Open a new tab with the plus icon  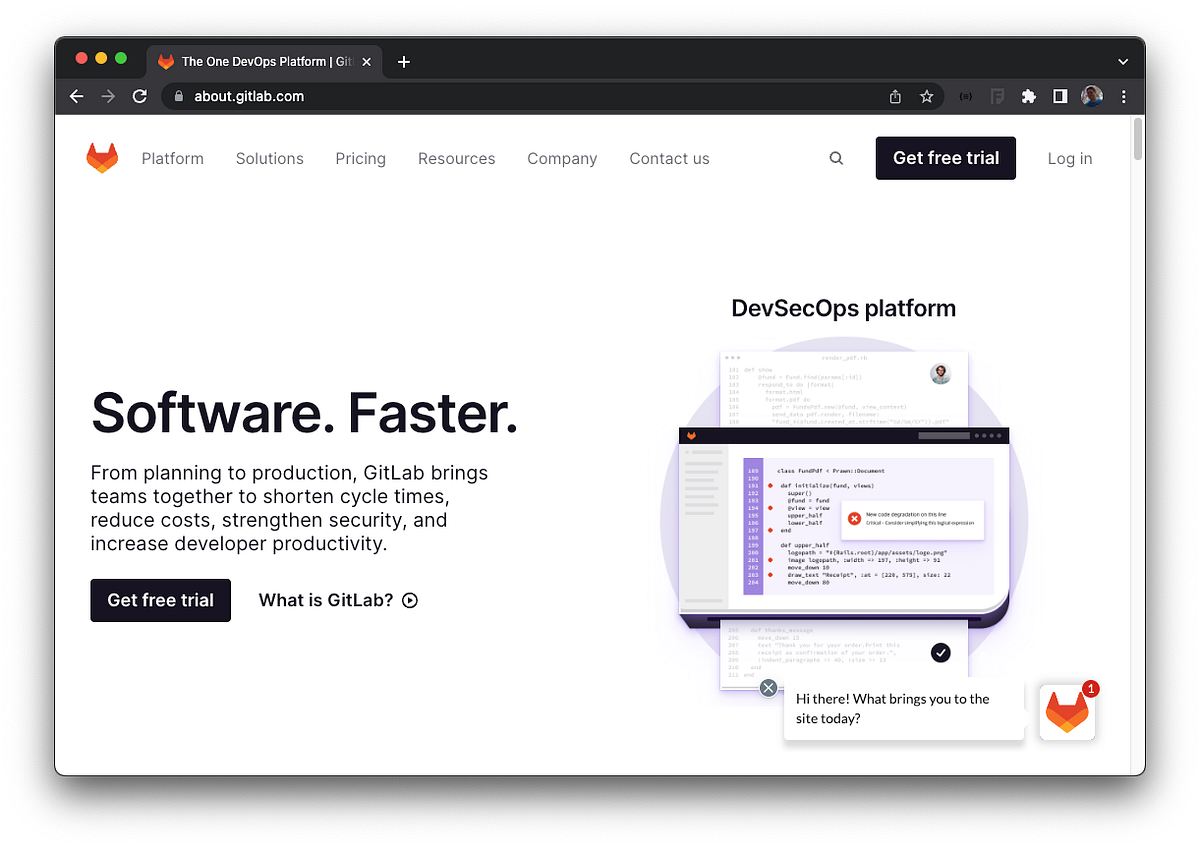click(x=404, y=61)
